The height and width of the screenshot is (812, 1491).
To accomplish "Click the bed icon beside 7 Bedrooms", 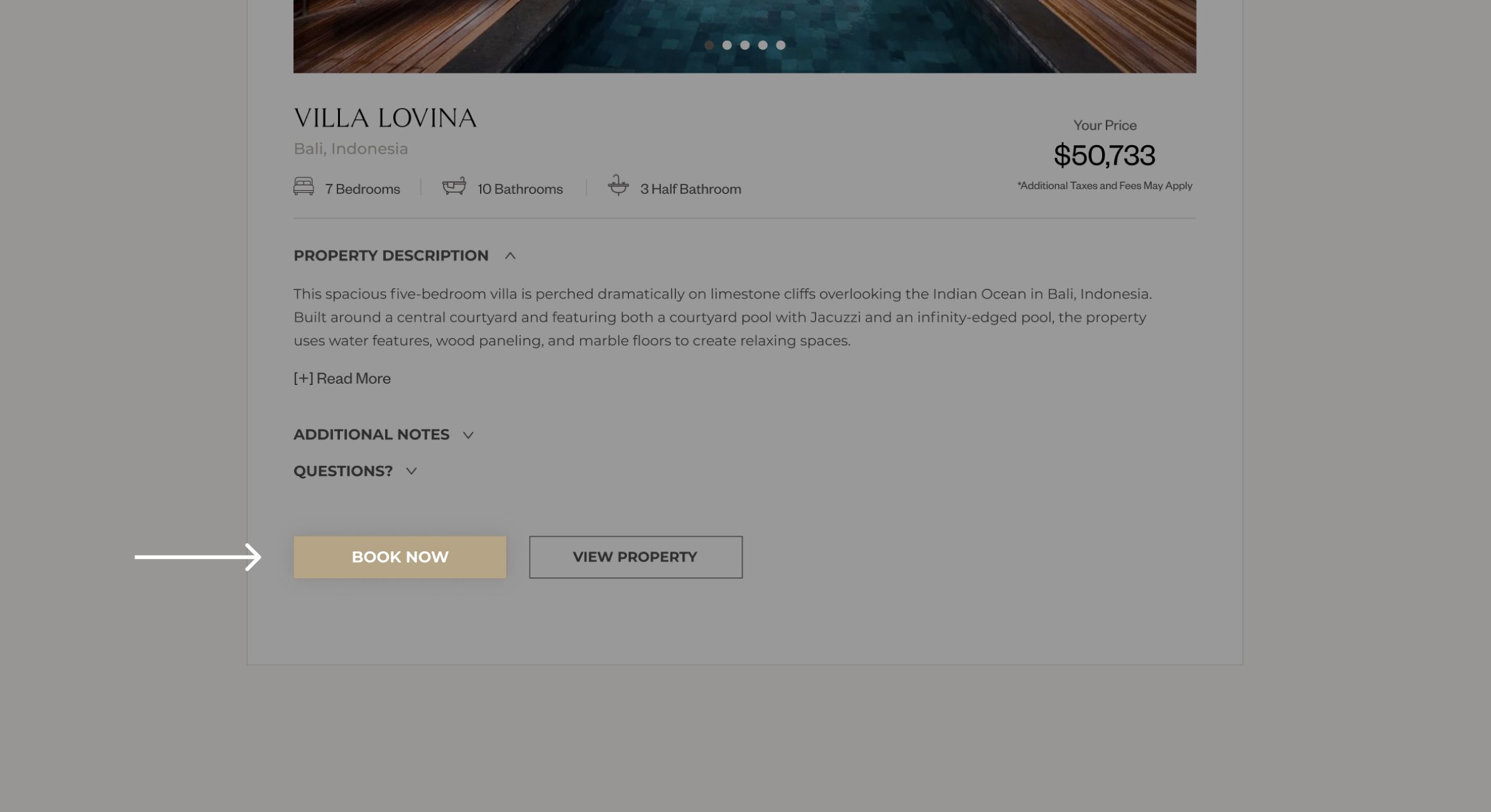I will tap(303, 187).
